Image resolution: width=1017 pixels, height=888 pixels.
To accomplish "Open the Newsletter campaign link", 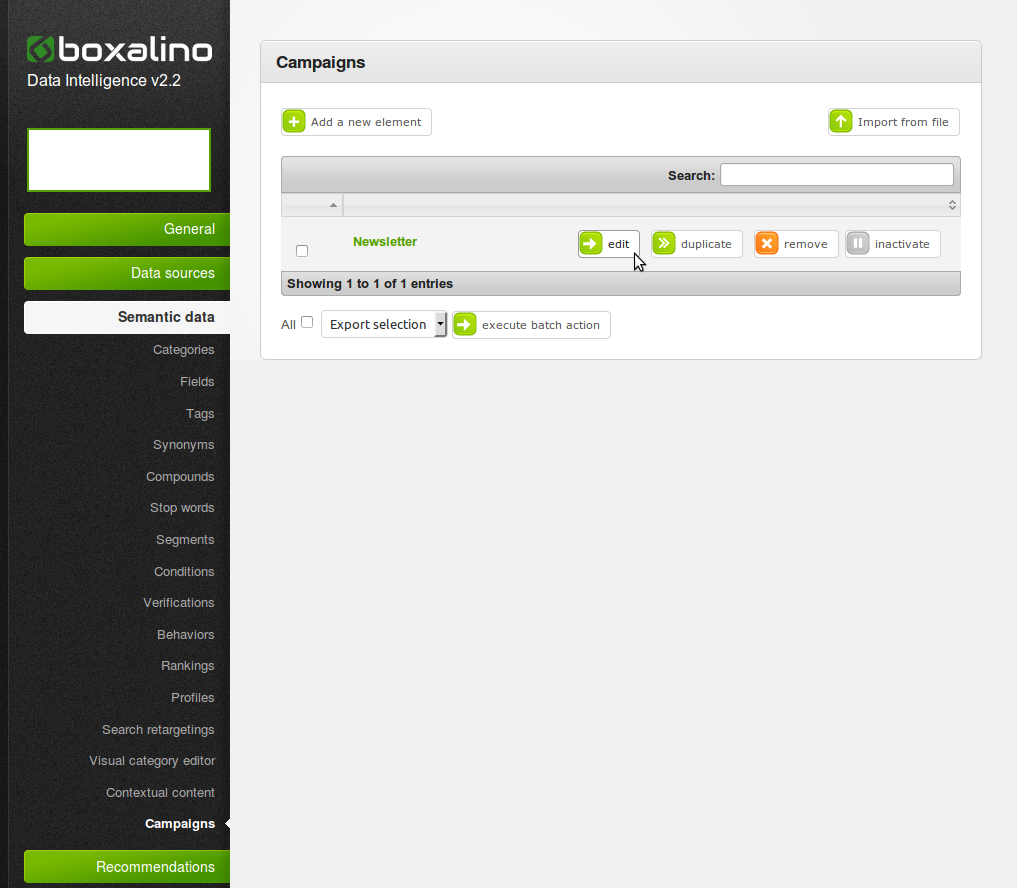I will (x=385, y=242).
